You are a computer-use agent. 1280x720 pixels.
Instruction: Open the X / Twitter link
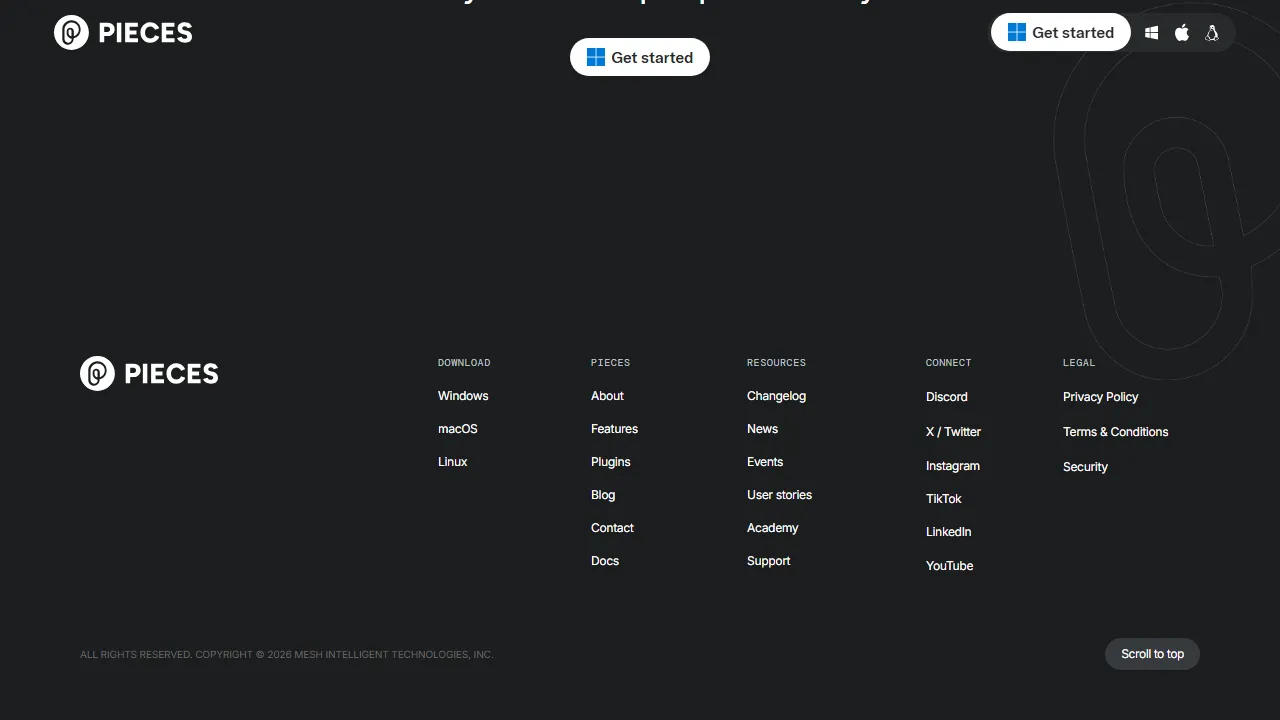click(953, 432)
